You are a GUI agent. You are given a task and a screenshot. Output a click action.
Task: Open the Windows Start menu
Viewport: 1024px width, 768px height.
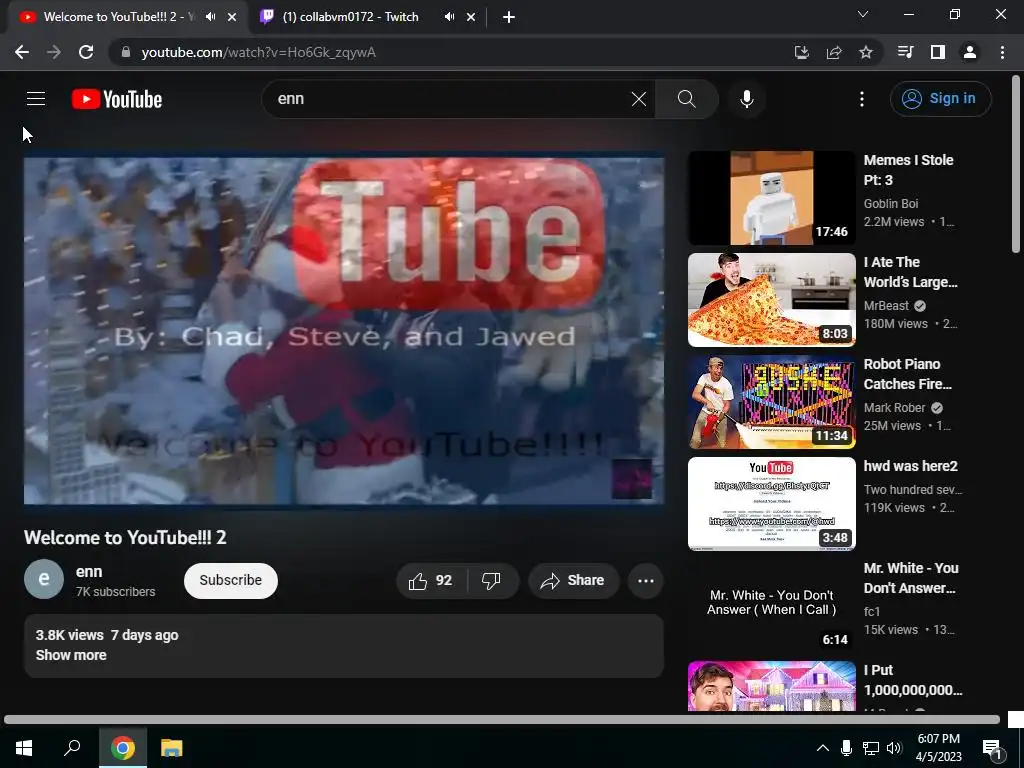pyautogui.click(x=24, y=748)
